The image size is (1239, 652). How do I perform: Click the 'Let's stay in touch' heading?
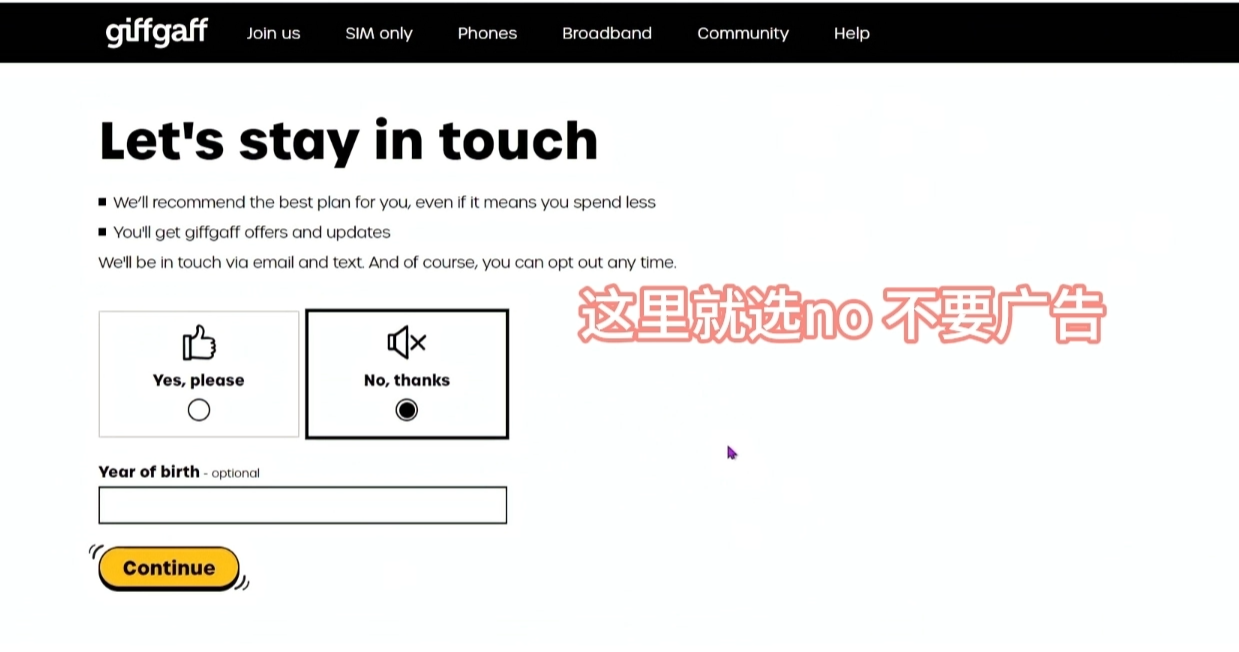click(x=348, y=141)
